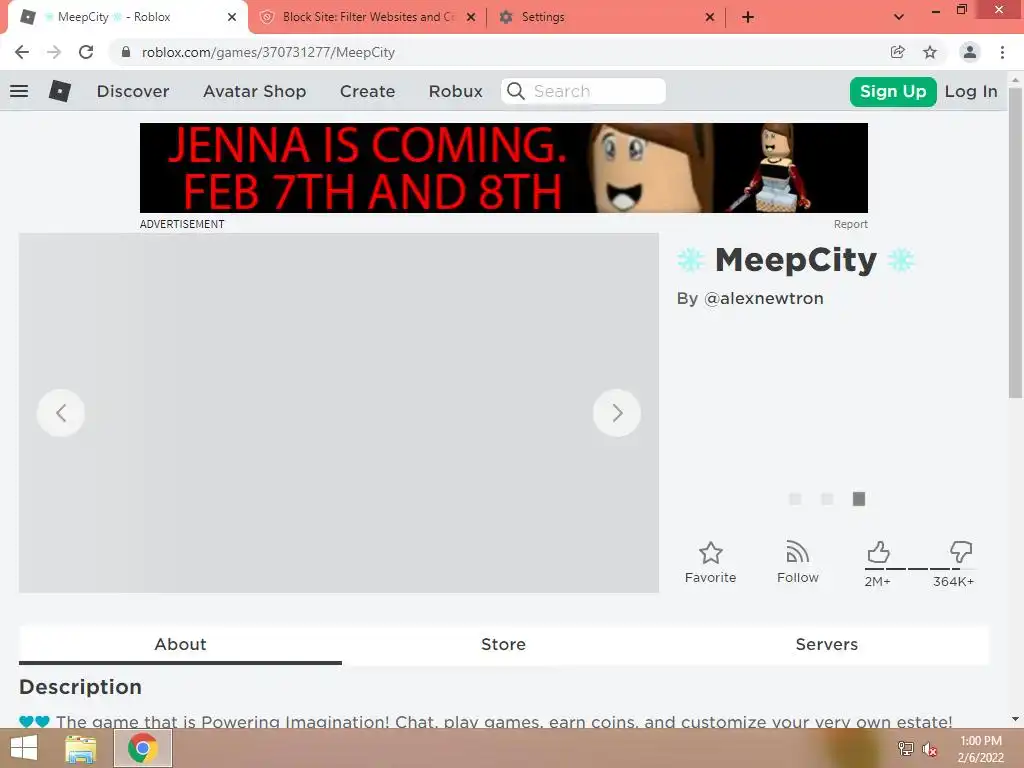
Task: Bookmark this page with the star icon
Action: 930,52
